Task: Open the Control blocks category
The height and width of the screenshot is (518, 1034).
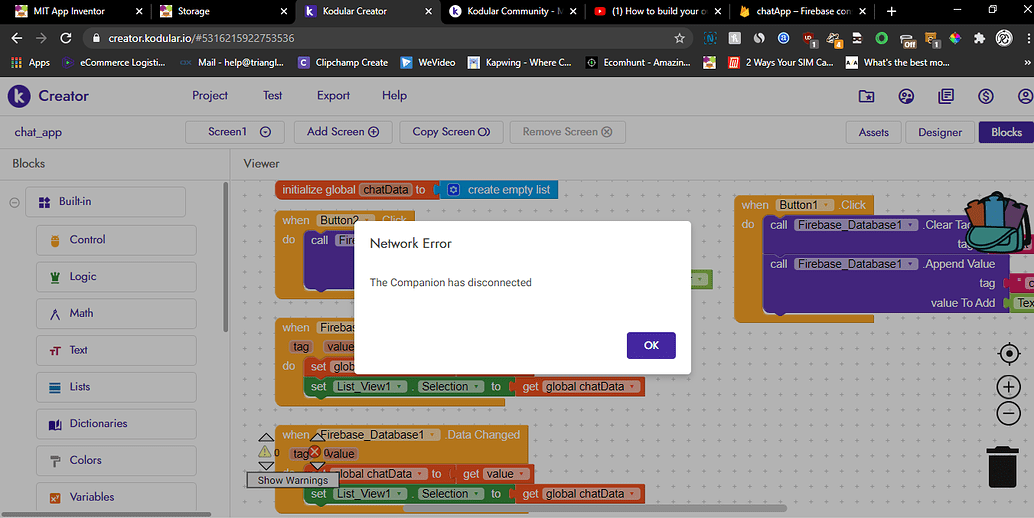Action: point(116,240)
